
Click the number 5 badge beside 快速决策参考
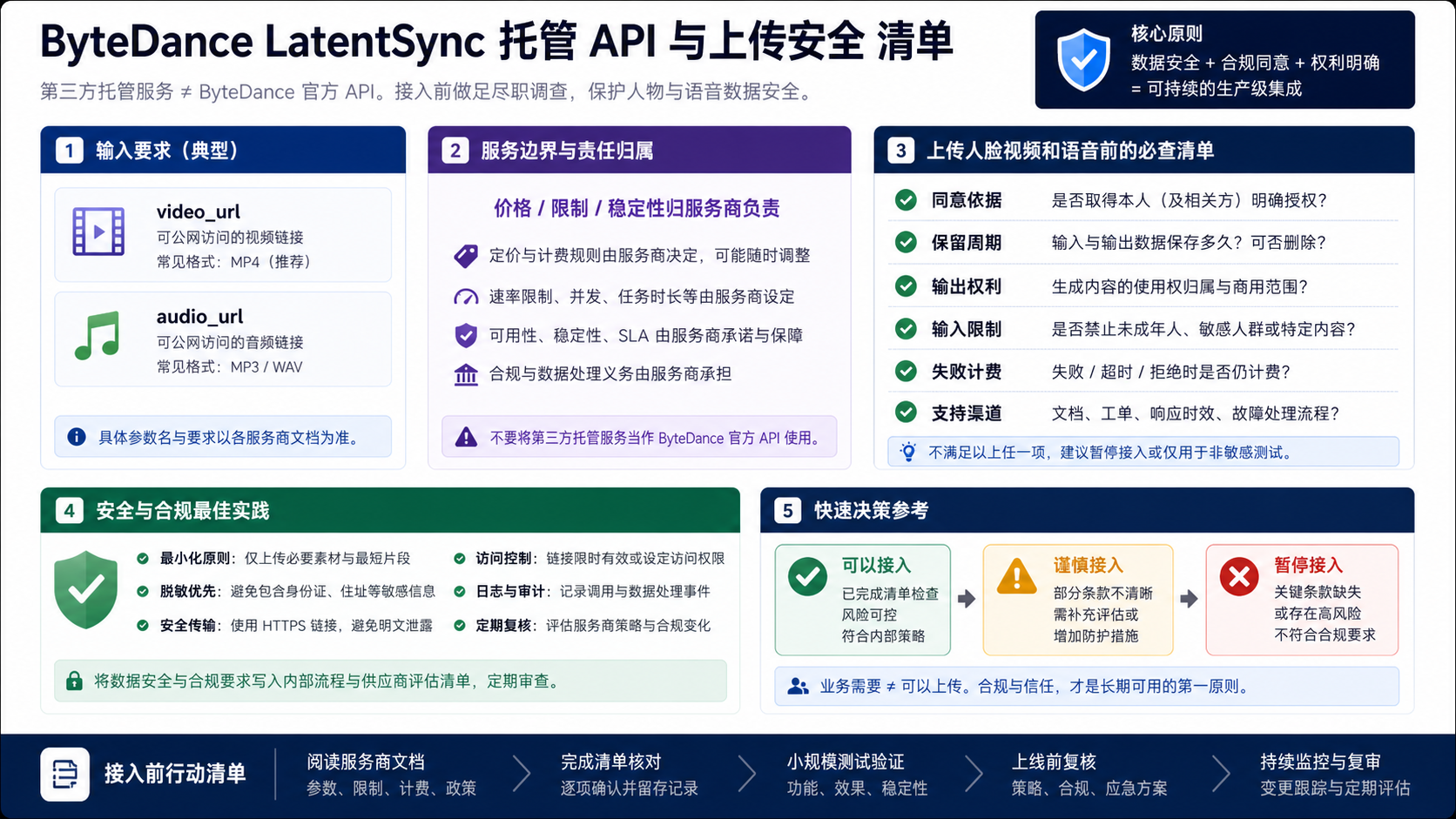click(787, 510)
